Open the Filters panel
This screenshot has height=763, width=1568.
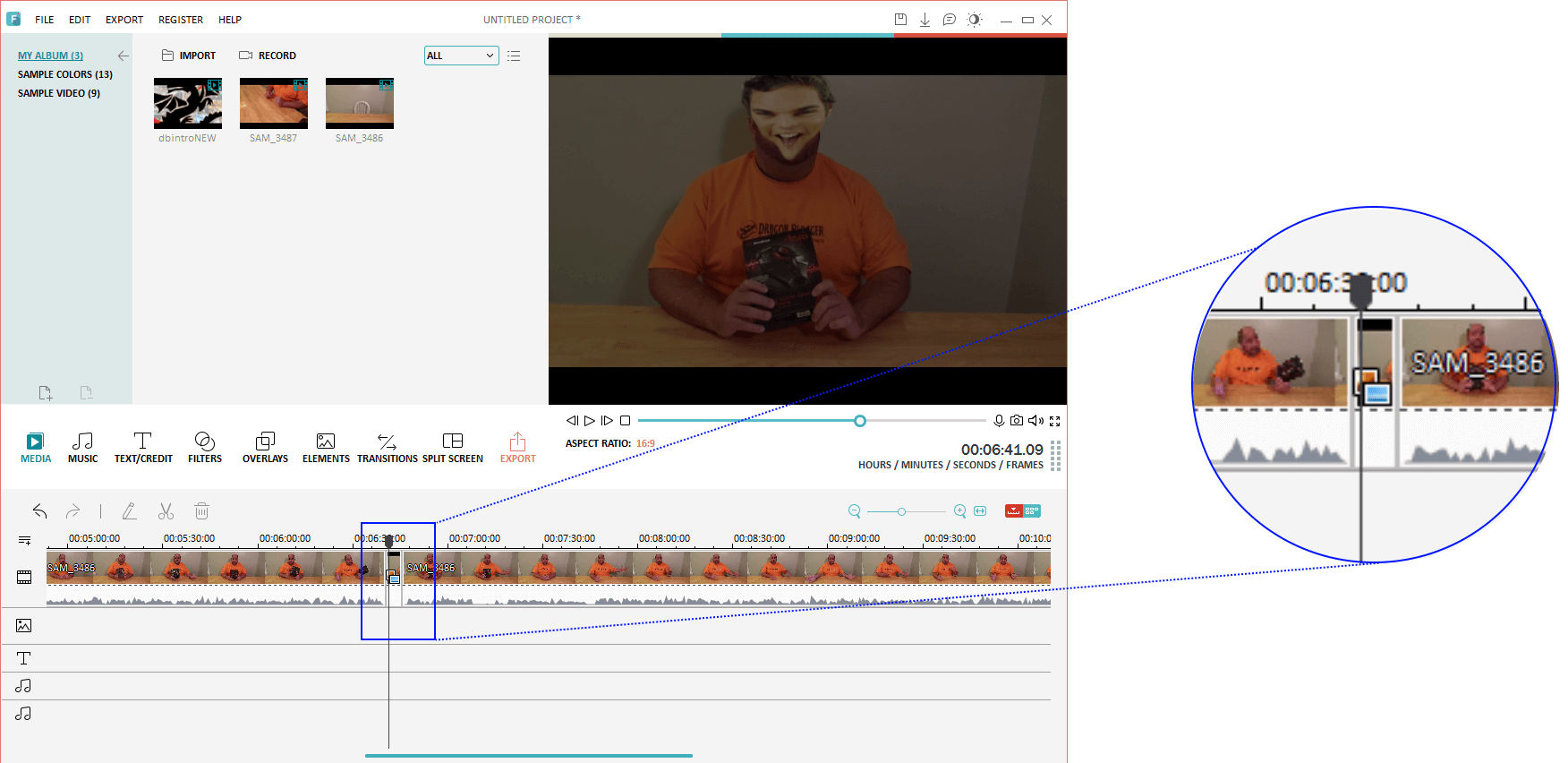(x=204, y=447)
